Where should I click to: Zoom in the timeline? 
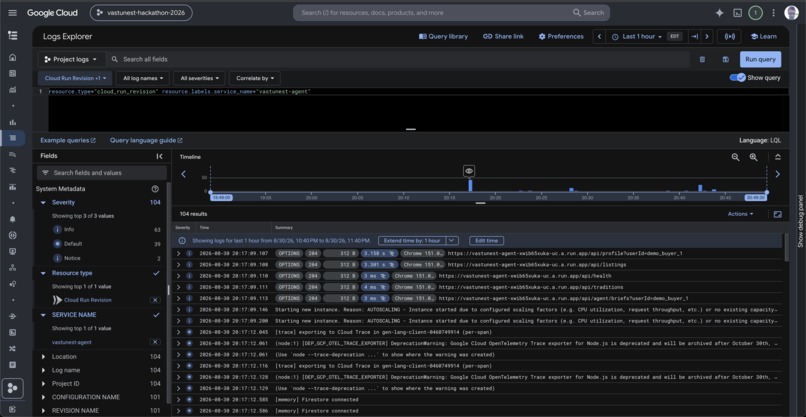click(x=754, y=157)
